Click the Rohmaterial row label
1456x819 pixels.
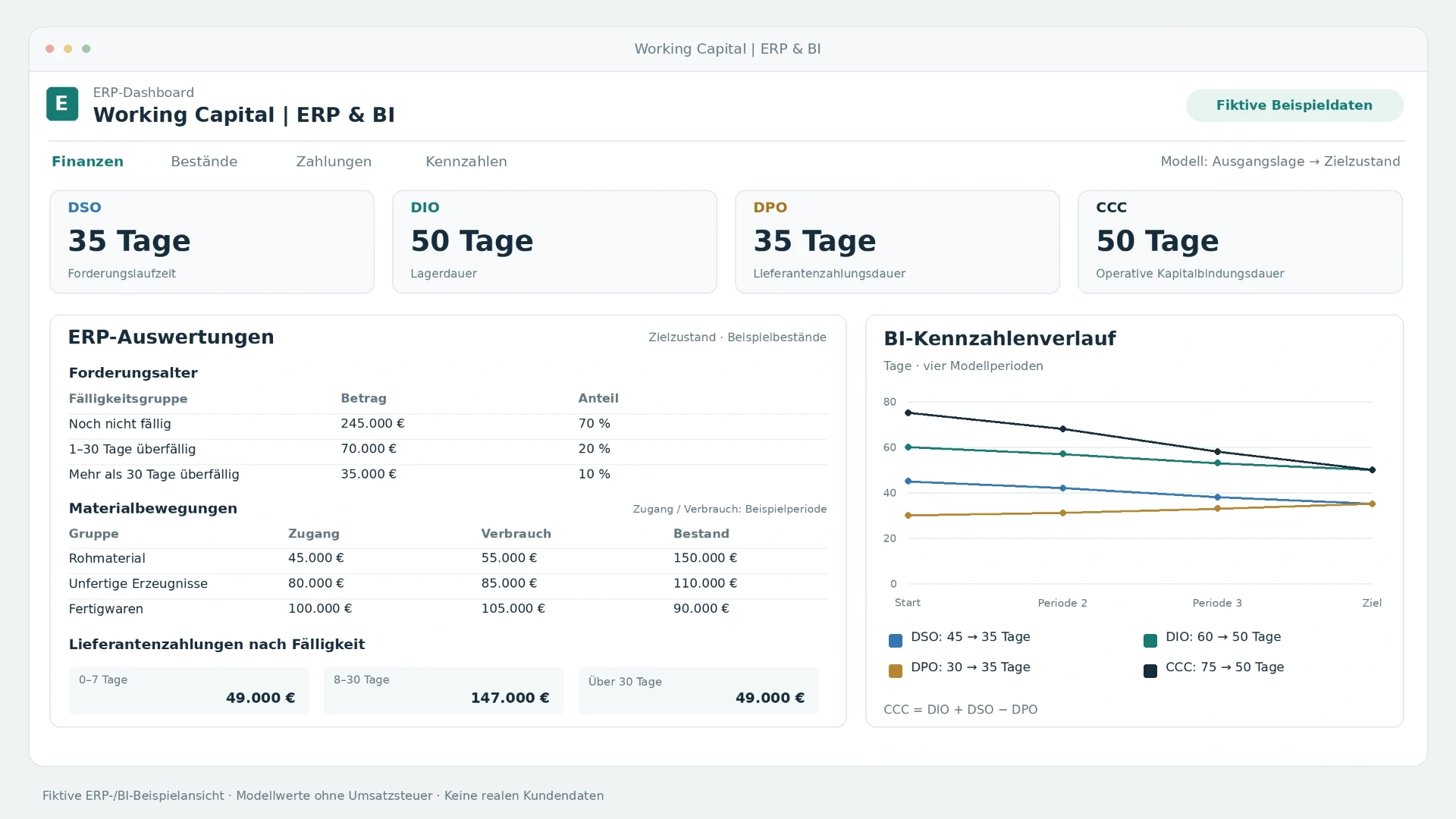[x=107, y=559]
